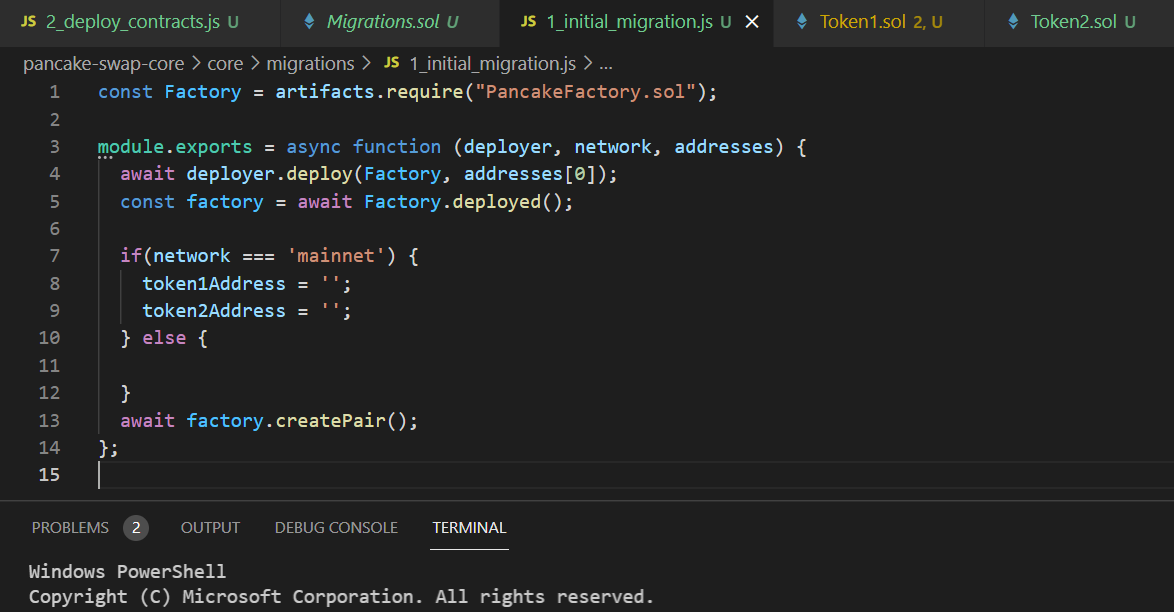Image resolution: width=1174 pixels, height=612 pixels.
Task: Click the else keyword on line 10
Action: tap(165, 339)
